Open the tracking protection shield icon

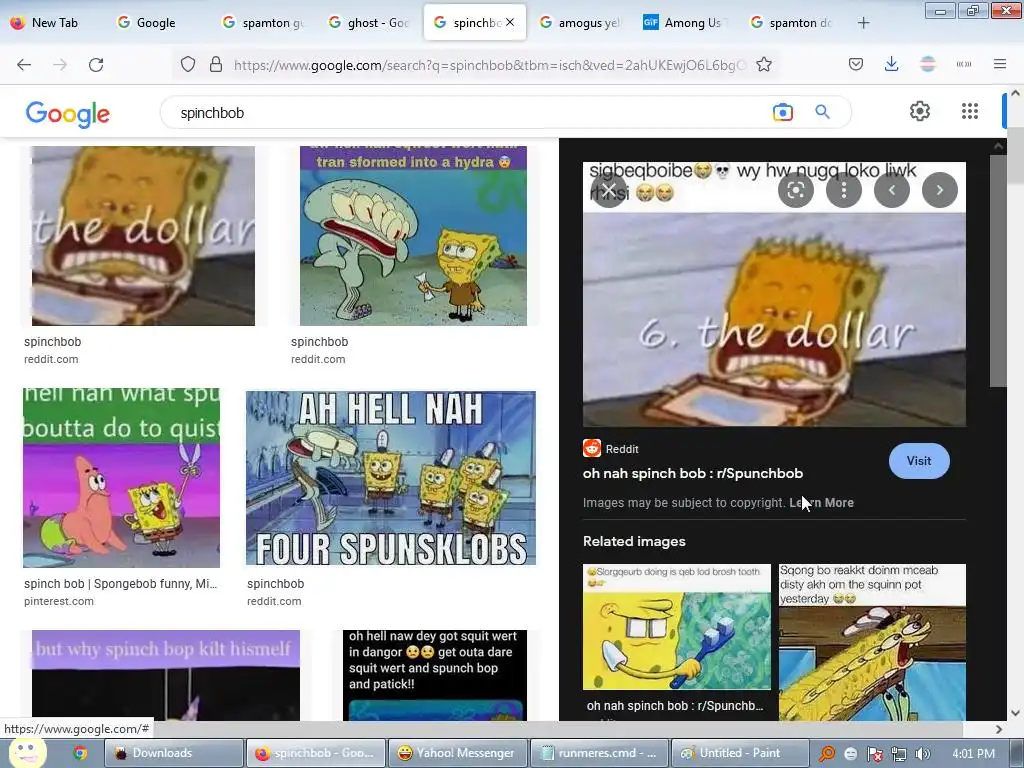click(188, 65)
